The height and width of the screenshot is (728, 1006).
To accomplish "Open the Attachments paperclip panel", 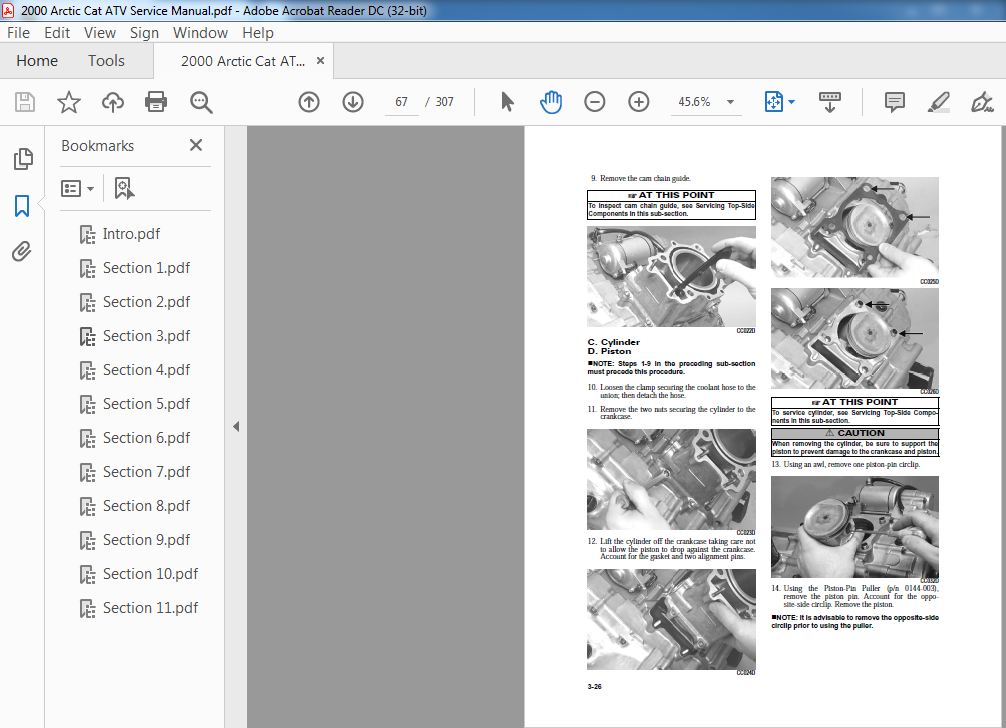I will click(22, 251).
